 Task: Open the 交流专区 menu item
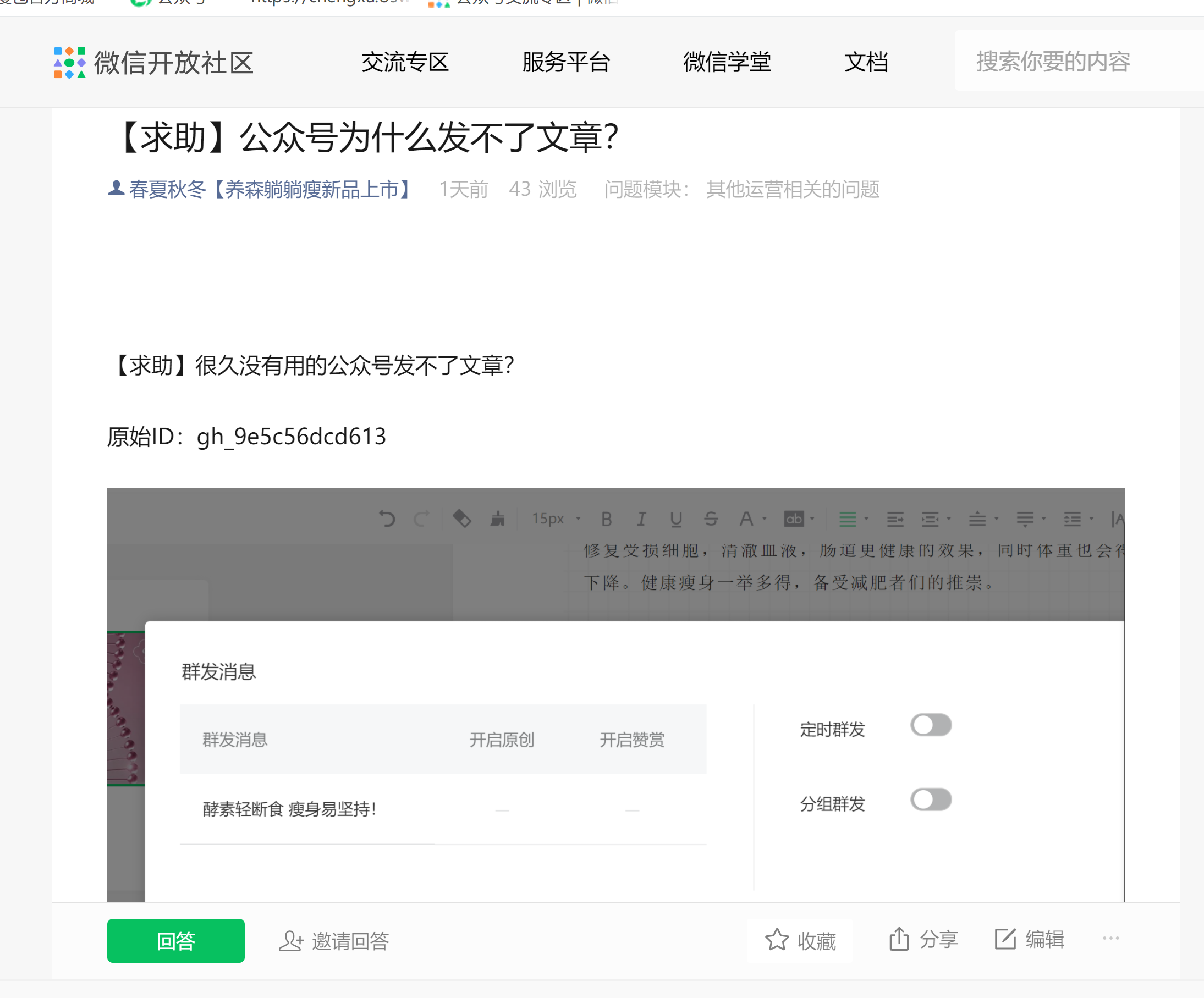[x=405, y=62]
